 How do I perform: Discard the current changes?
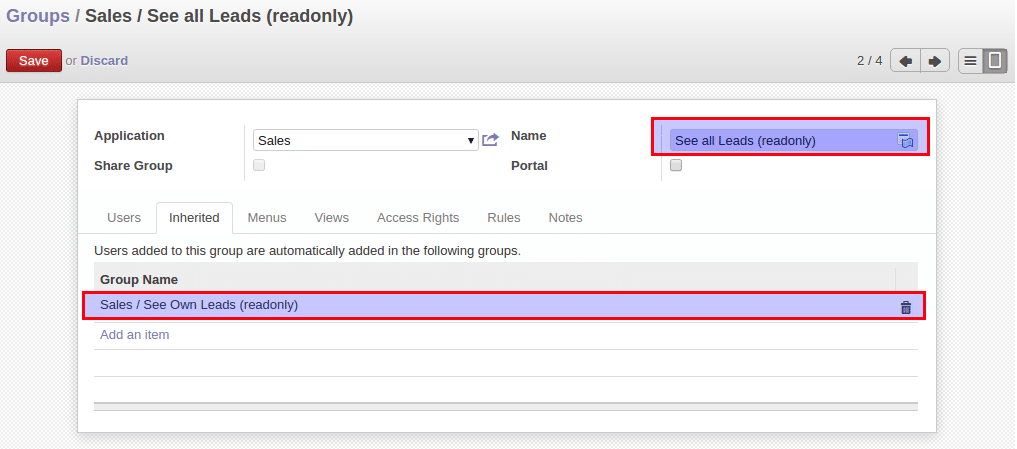click(x=104, y=60)
